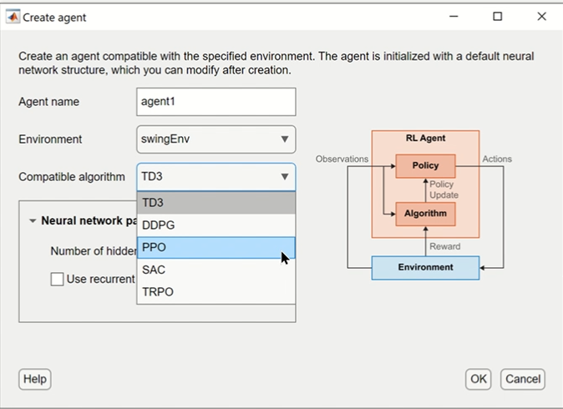Screen dimensions: 563x409
Task: Click the Cancel button
Action: pyautogui.click(x=523, y=379)
